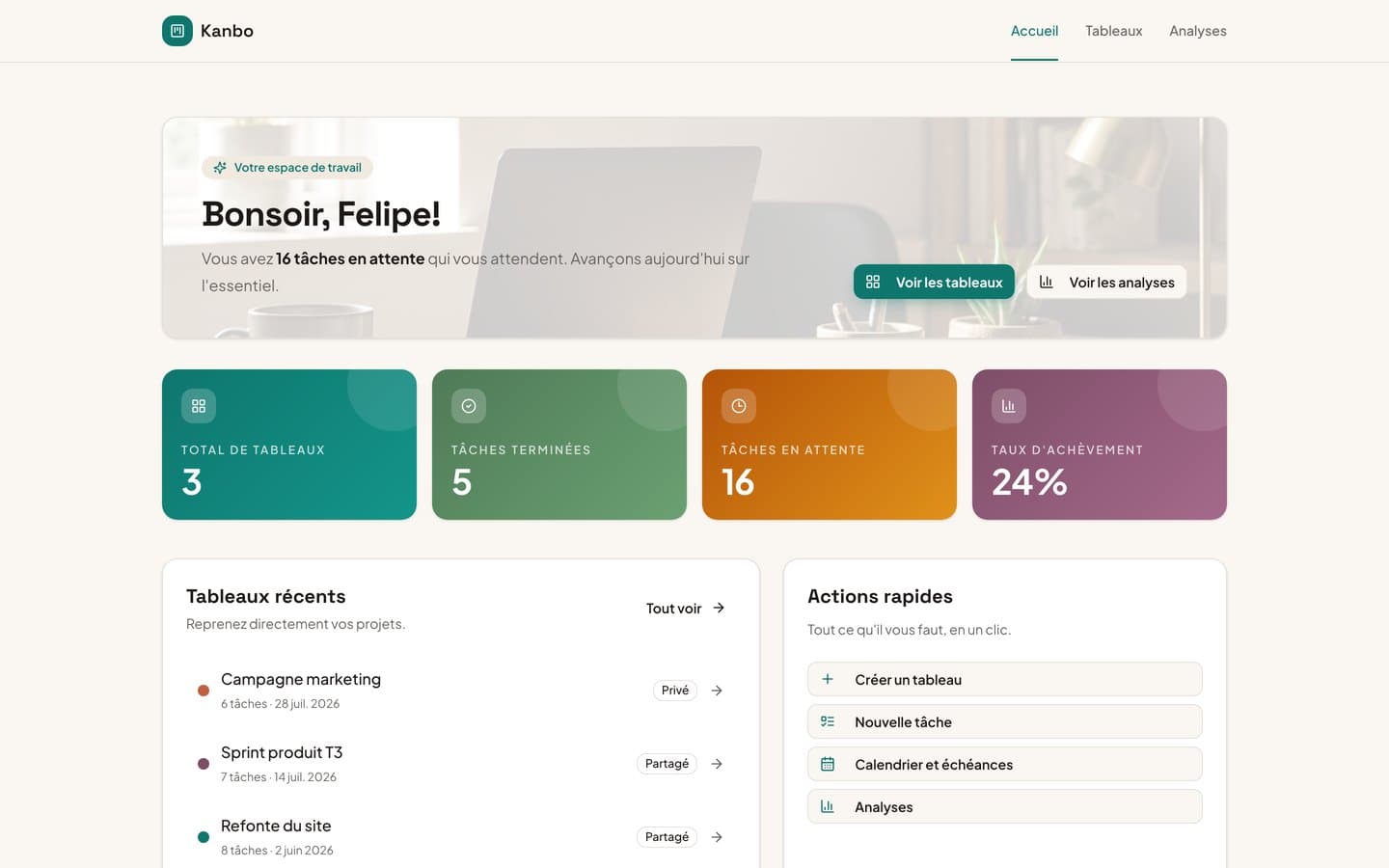Click the checkmark icon on Tâches terminées card
This screenshot has width=1389, height=868.
(x=469, y=406)
